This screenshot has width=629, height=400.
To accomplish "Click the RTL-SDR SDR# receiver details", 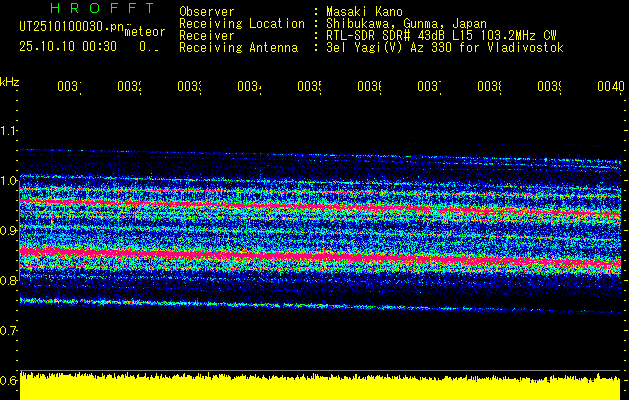I will [x=441, y=36].
